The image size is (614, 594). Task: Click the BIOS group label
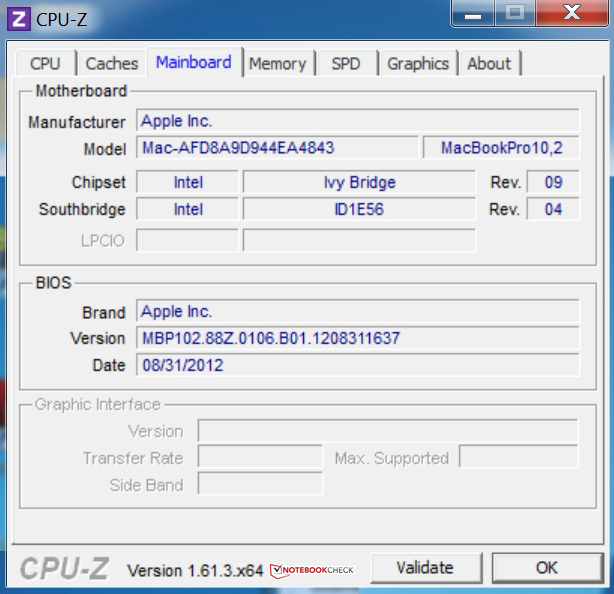54,282
